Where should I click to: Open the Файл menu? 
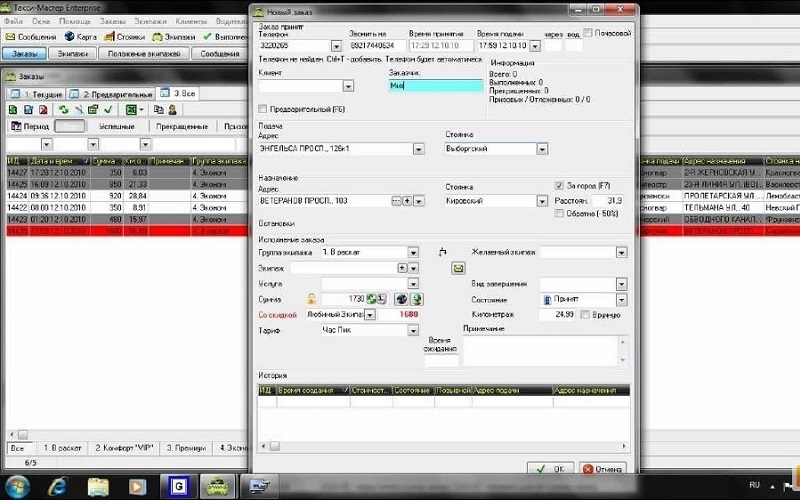pyautogui.click(x=13, y=21)
